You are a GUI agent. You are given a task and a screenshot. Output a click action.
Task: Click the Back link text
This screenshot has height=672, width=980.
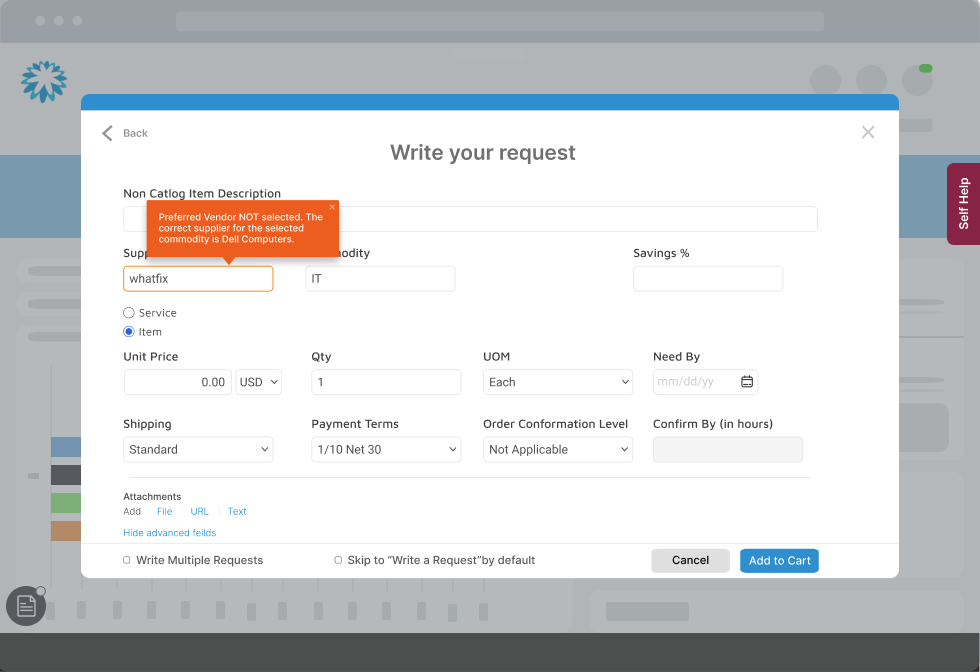coord(135,133)
